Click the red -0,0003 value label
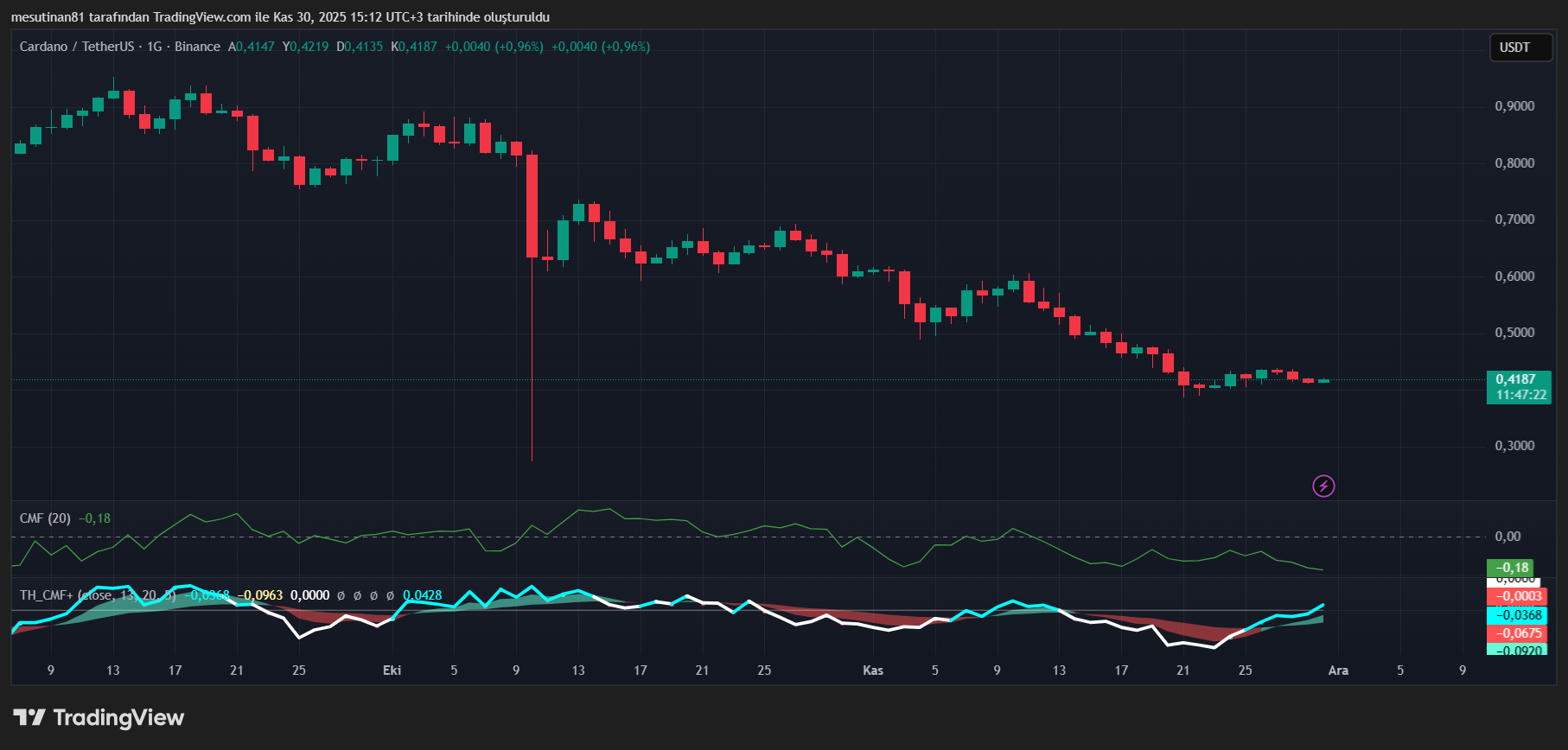The image size is (1568, 750). click(1518, 596)
